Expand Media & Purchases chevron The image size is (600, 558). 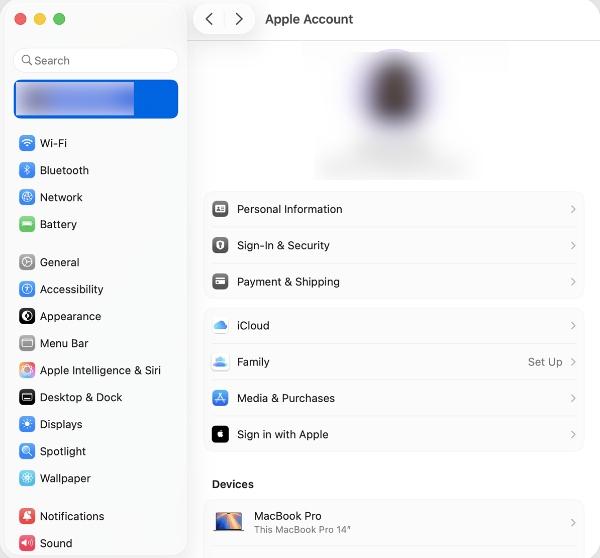pyautogui.click(x=573, y=398)
